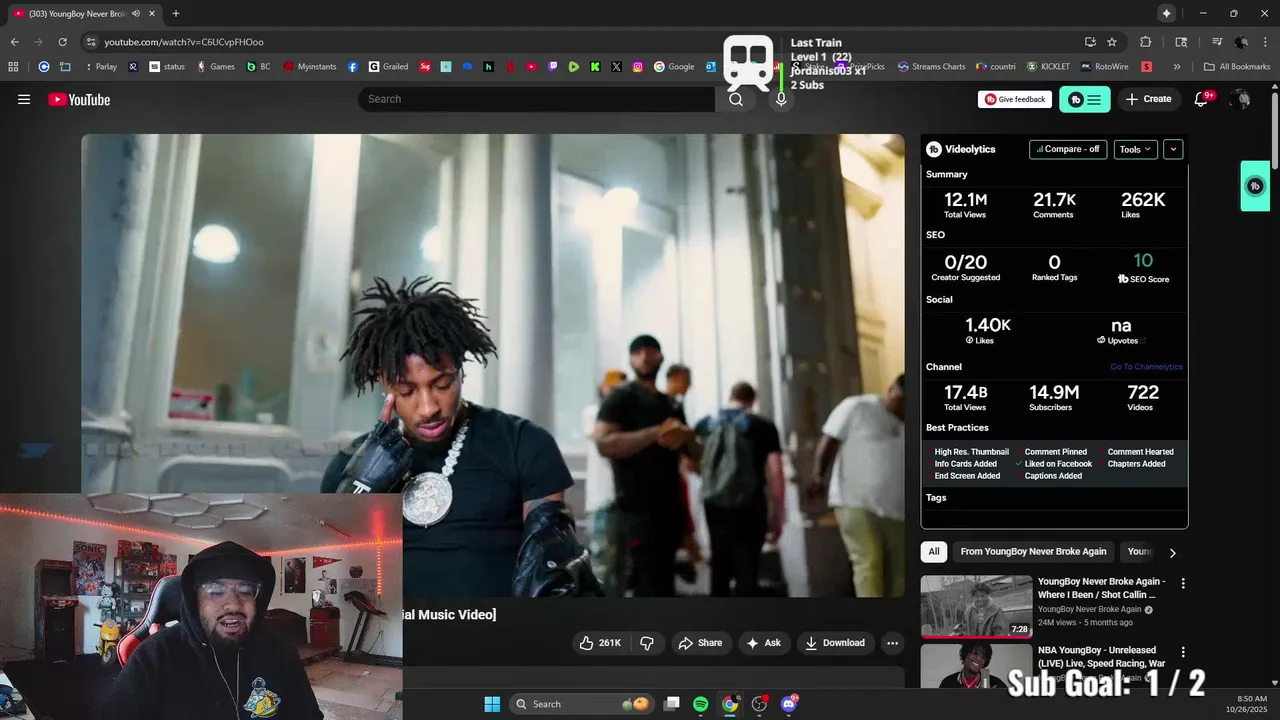Download the video
The width and height of the screenshot is (1280, 720).
835,643
